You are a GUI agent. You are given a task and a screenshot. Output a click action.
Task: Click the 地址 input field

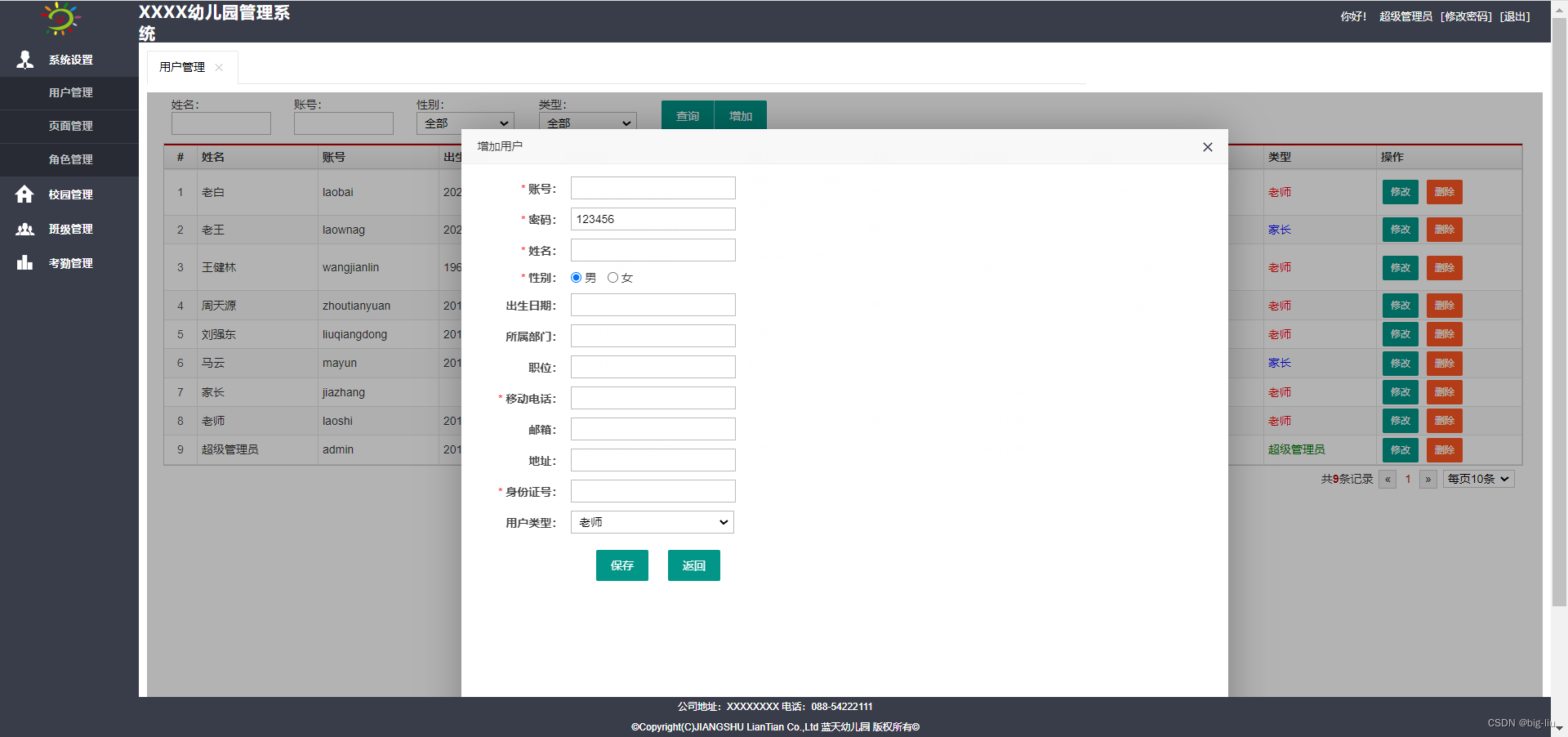[653, 460]
